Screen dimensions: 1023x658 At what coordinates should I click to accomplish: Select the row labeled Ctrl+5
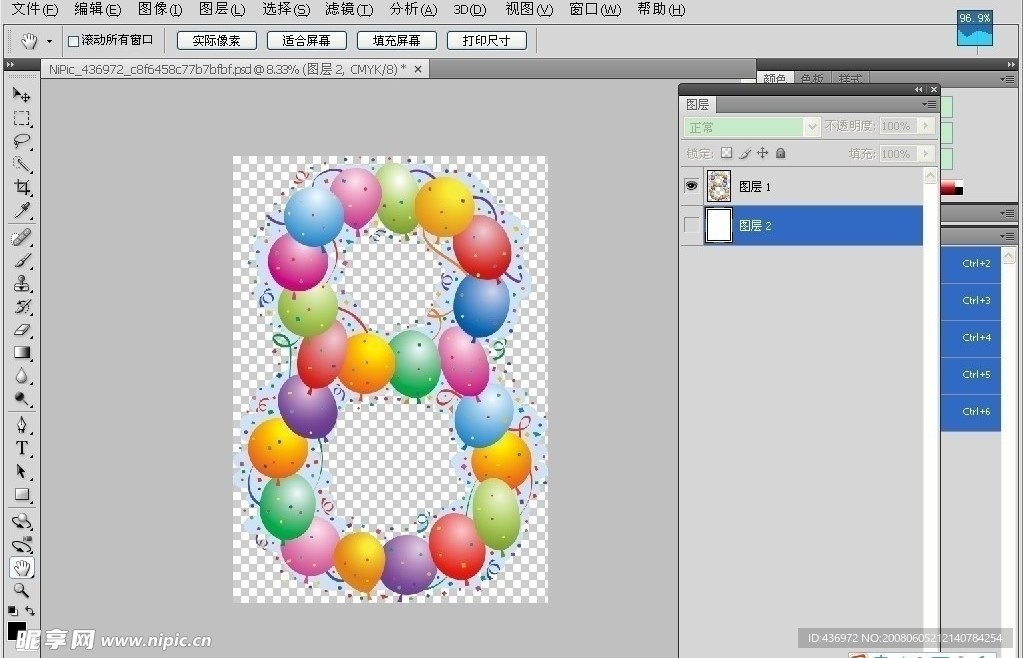click(x=971, y=375)
